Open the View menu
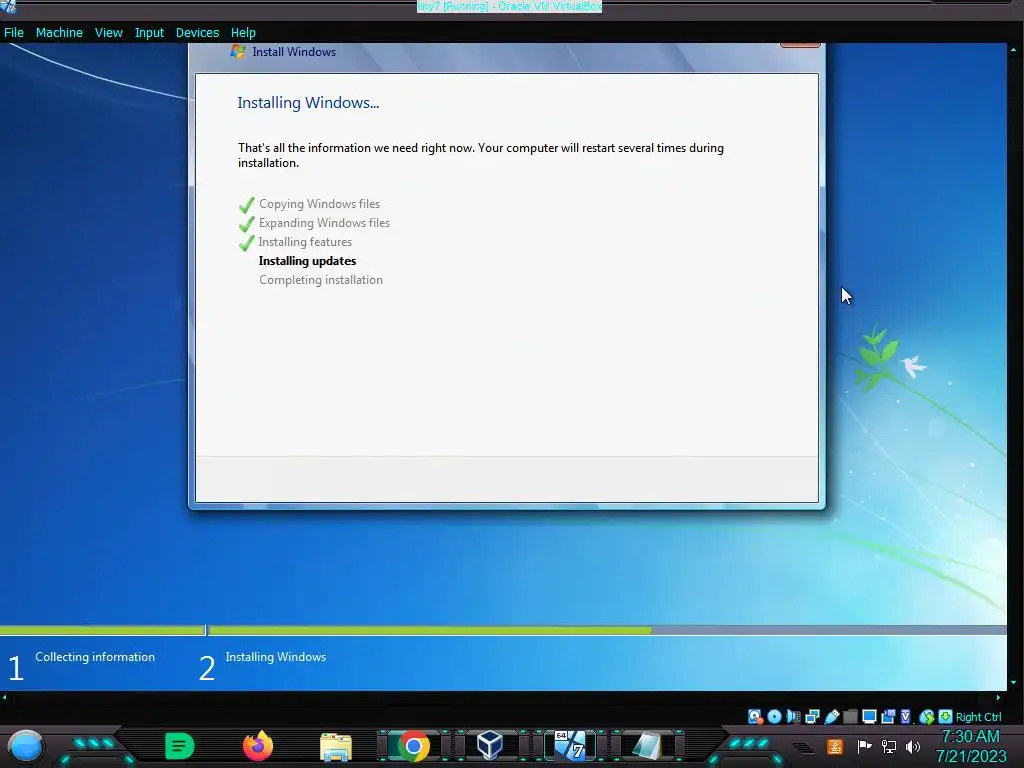Image resolution: width=1024 pixels, height=768 pixels. click(x=108, y=33)
